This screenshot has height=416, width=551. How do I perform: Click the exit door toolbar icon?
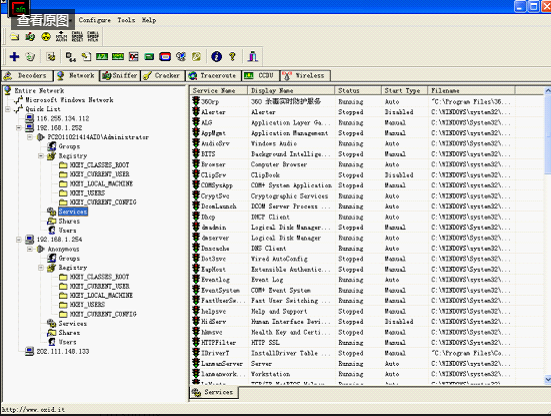coord(253,57)
